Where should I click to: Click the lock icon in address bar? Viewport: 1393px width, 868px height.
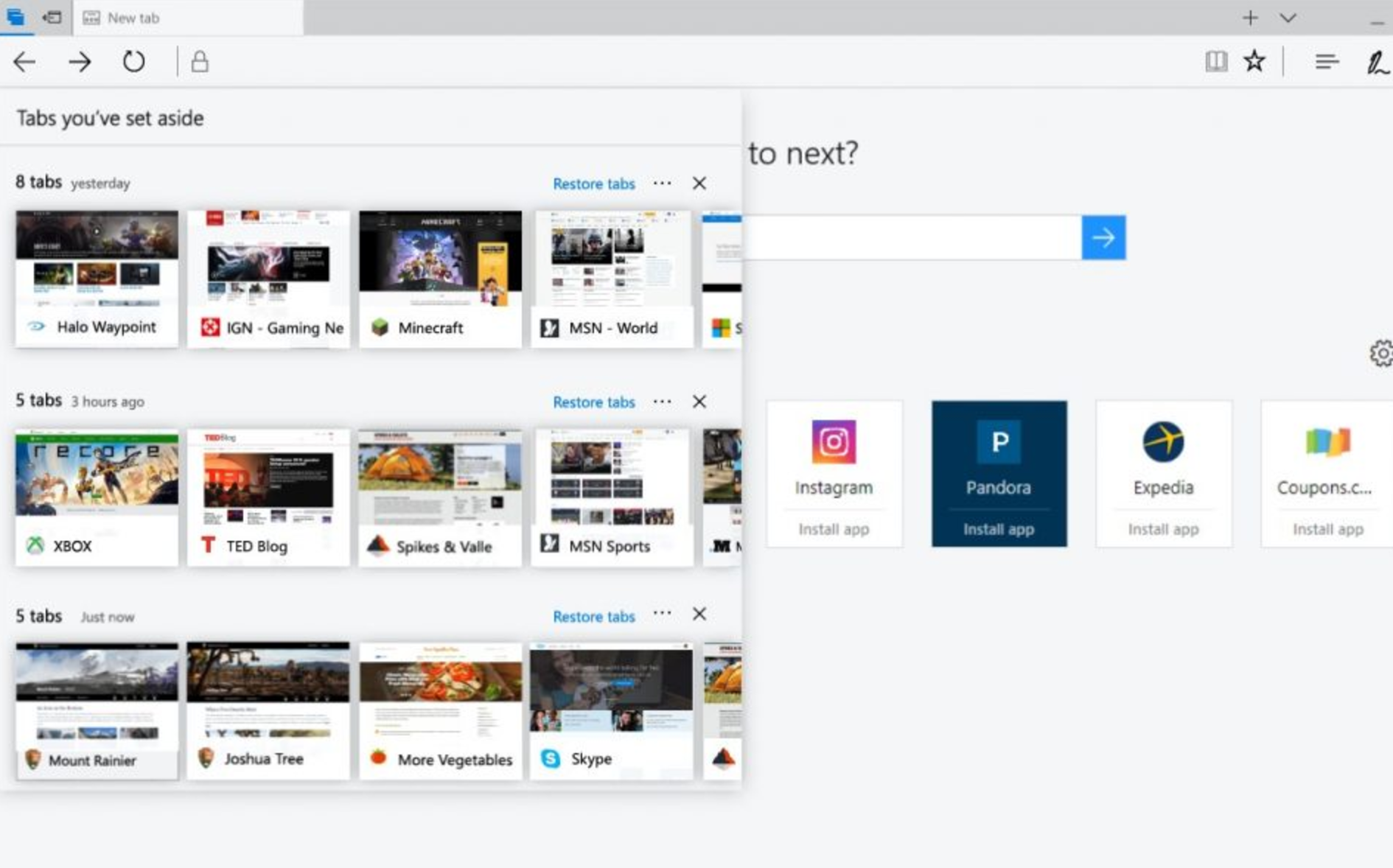200,61
